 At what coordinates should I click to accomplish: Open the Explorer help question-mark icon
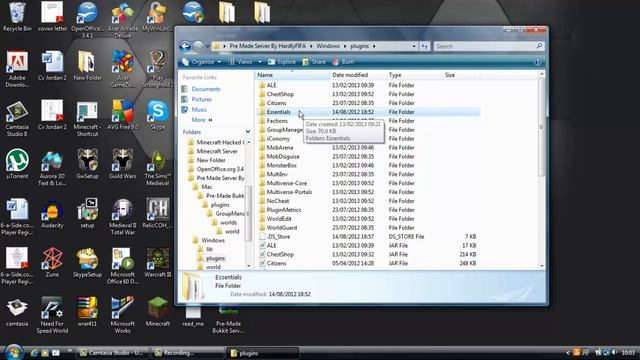pos(537,62)
